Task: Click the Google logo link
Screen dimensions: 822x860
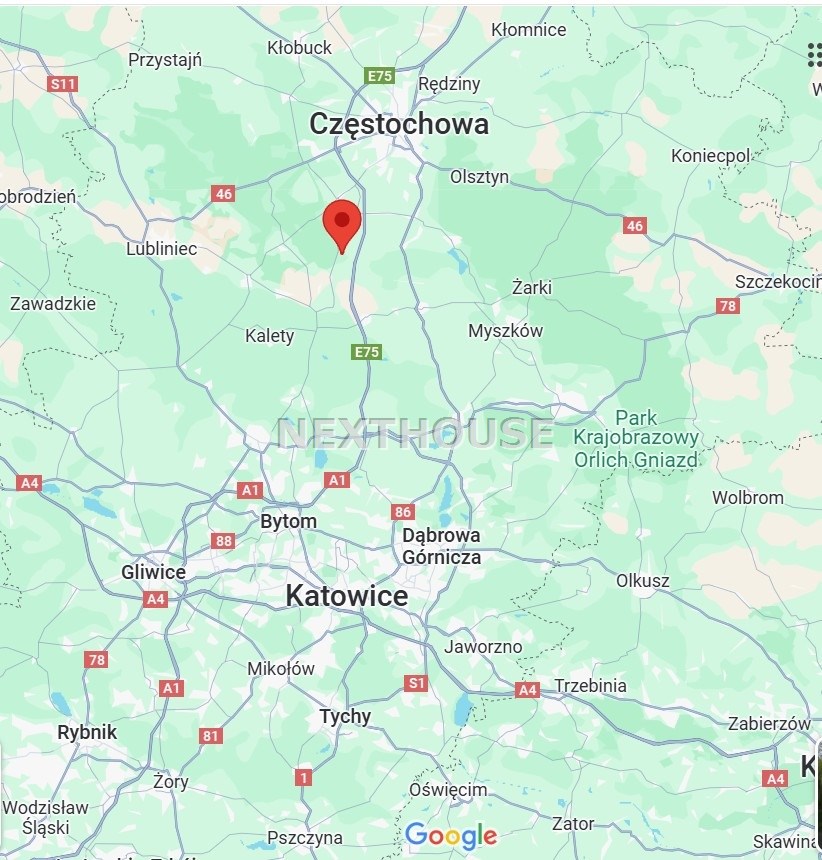Action: pyautogui.click(x=451, y=836)
